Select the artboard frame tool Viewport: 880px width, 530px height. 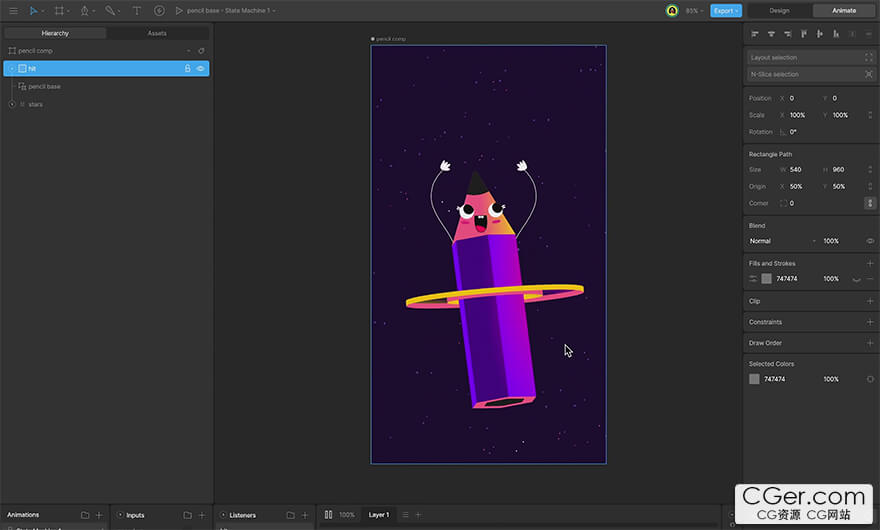59,10
